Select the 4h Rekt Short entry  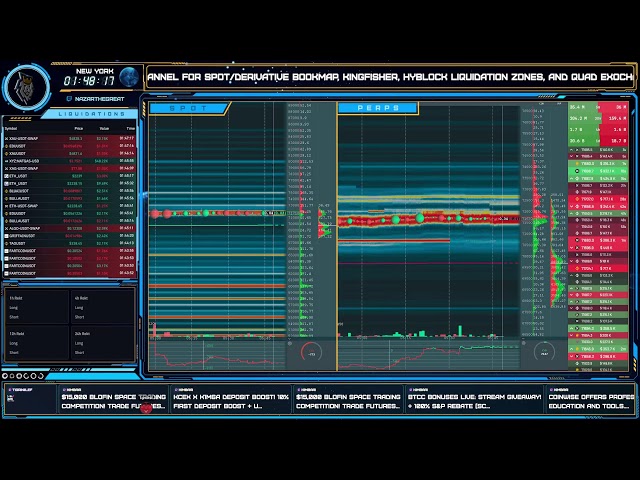(78, 319)
